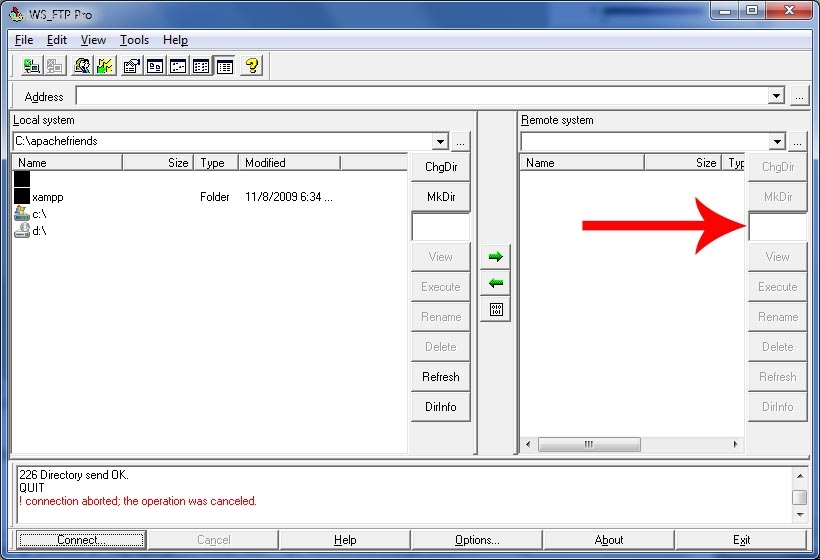Select the c:\ drive icon
The height and width of the screenshot is (560, 820).
pyautogui.click(x=21, y=213)
